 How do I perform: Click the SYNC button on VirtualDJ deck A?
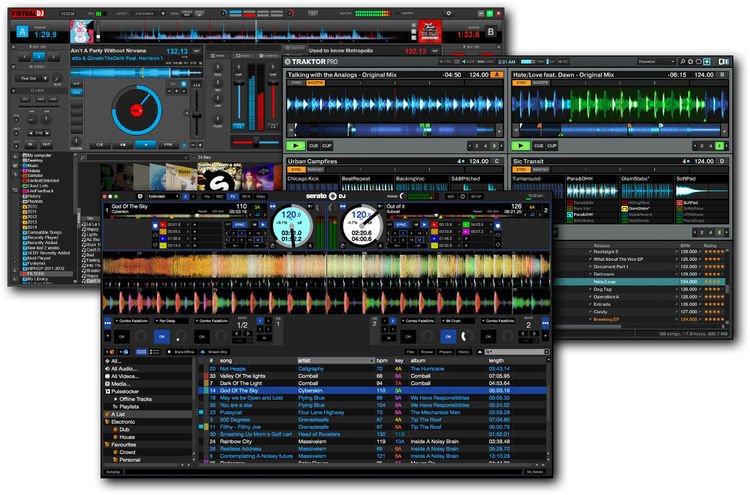tap(168, 144)
